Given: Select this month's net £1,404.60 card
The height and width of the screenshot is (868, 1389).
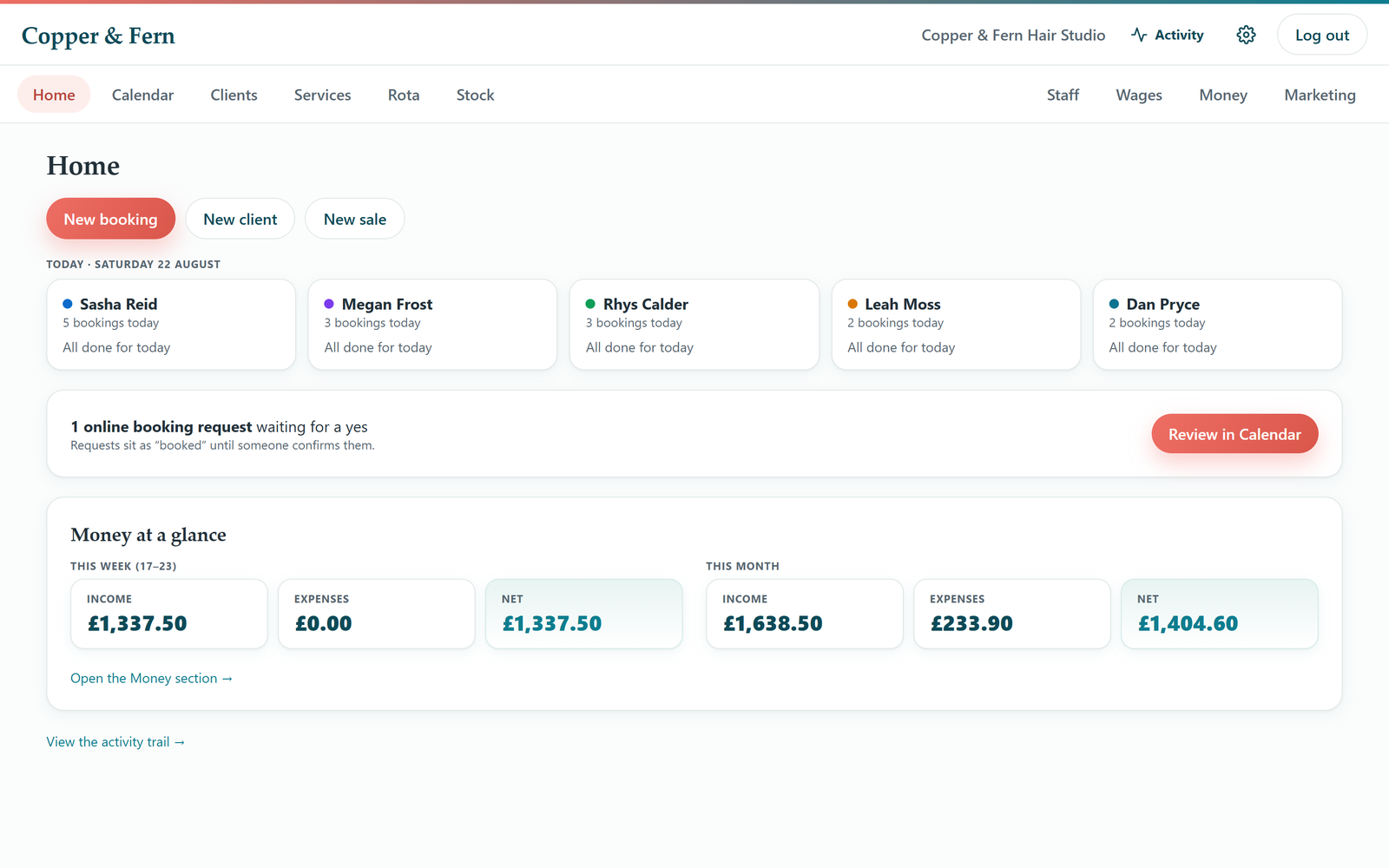Looking at the screenshot, I should (1220, 614).
